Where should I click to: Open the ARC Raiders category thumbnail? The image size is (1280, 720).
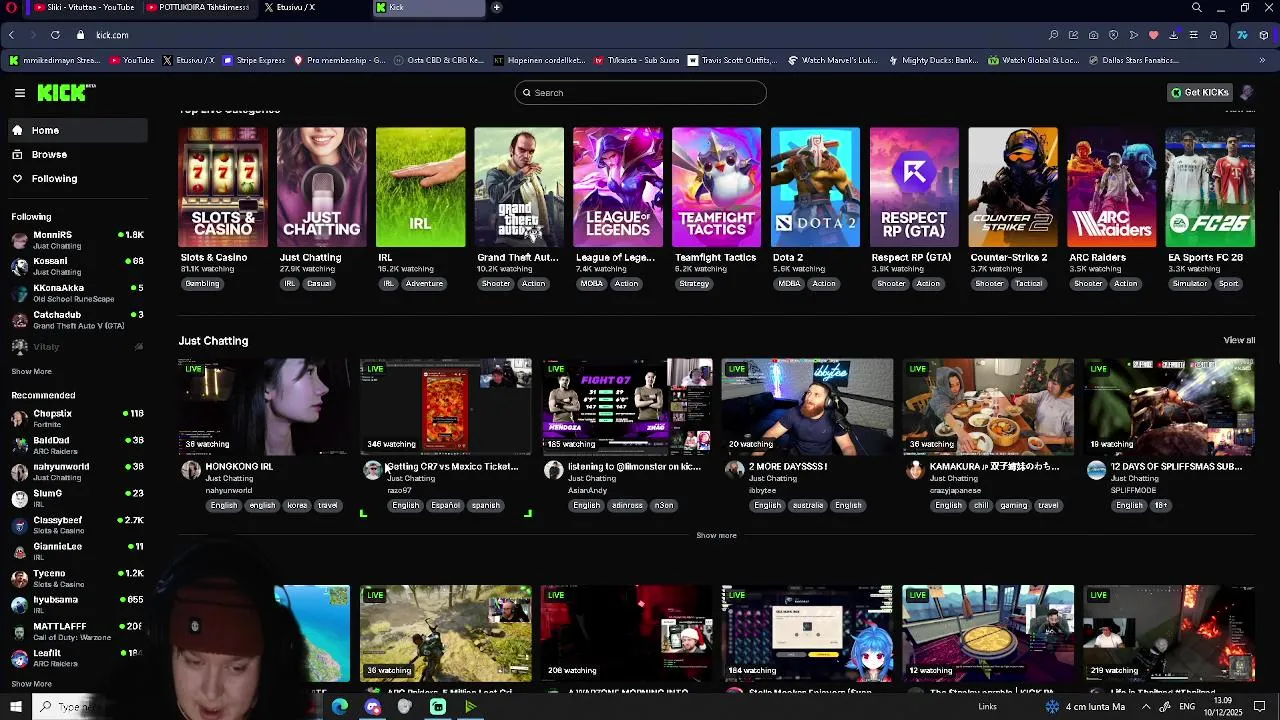1112,187
